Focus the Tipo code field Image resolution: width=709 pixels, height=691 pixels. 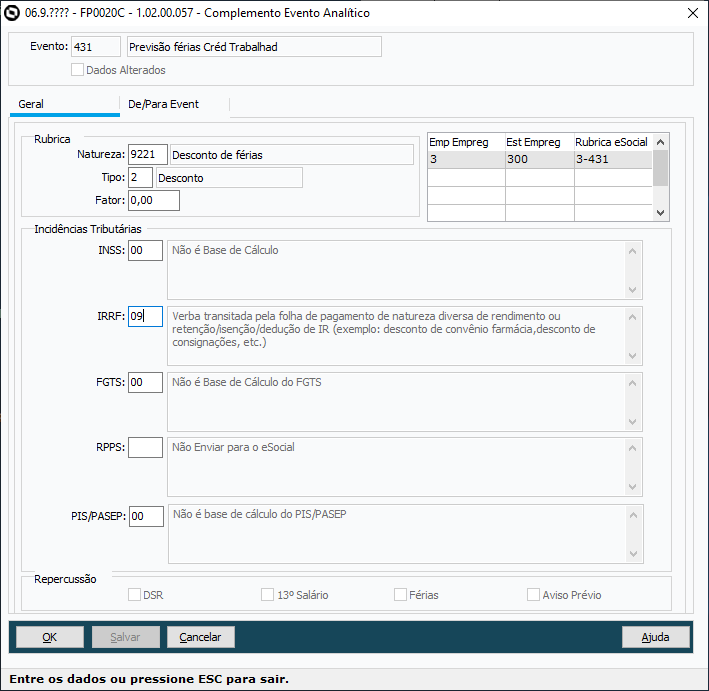click(x=140, y=177)
